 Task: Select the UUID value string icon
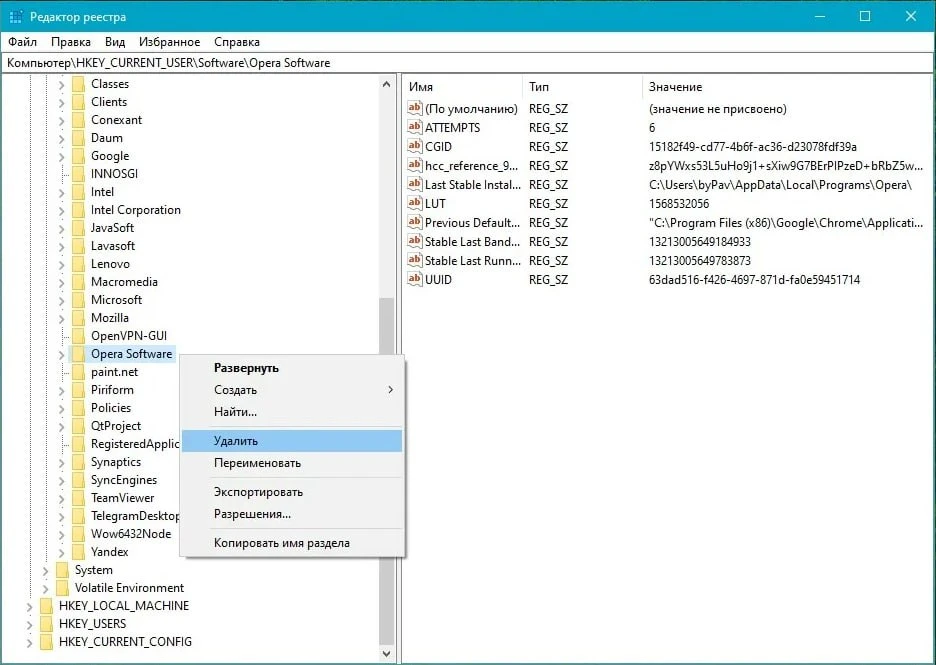point(414,279)
